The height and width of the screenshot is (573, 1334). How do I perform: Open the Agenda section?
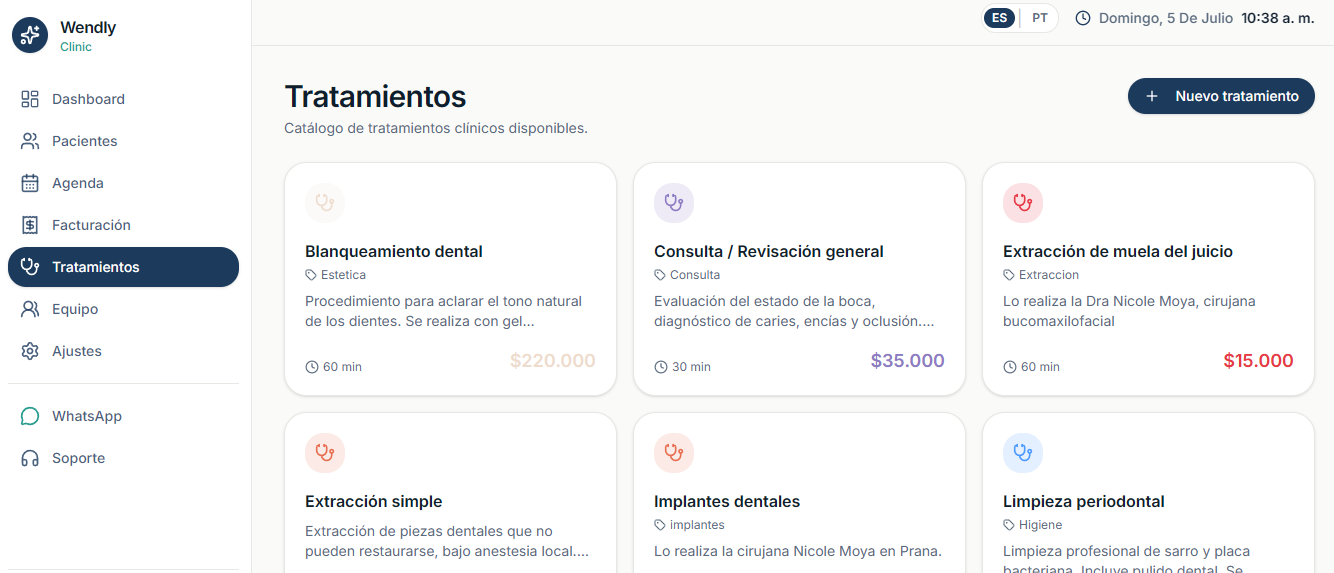click(123, 183)
